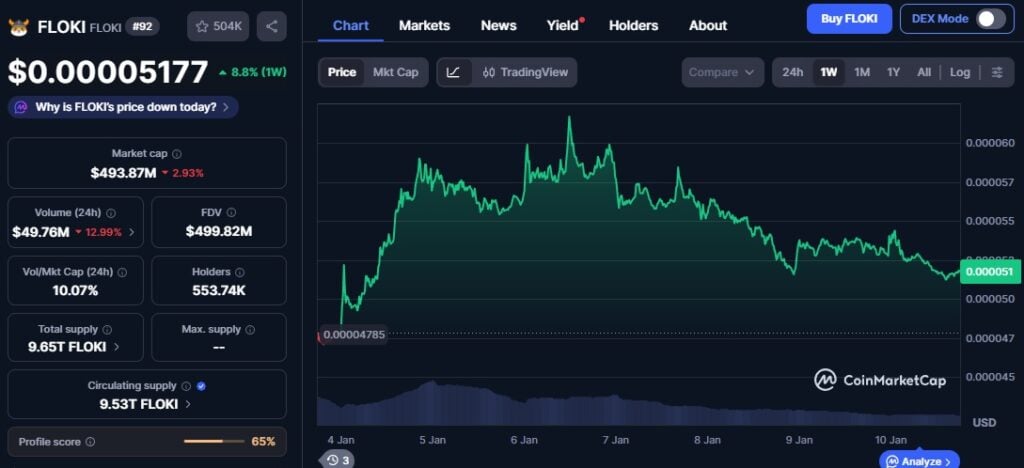Add FLOKI to watchlist via star button
Screen dimensions: 1024x468
click(218, 26)
